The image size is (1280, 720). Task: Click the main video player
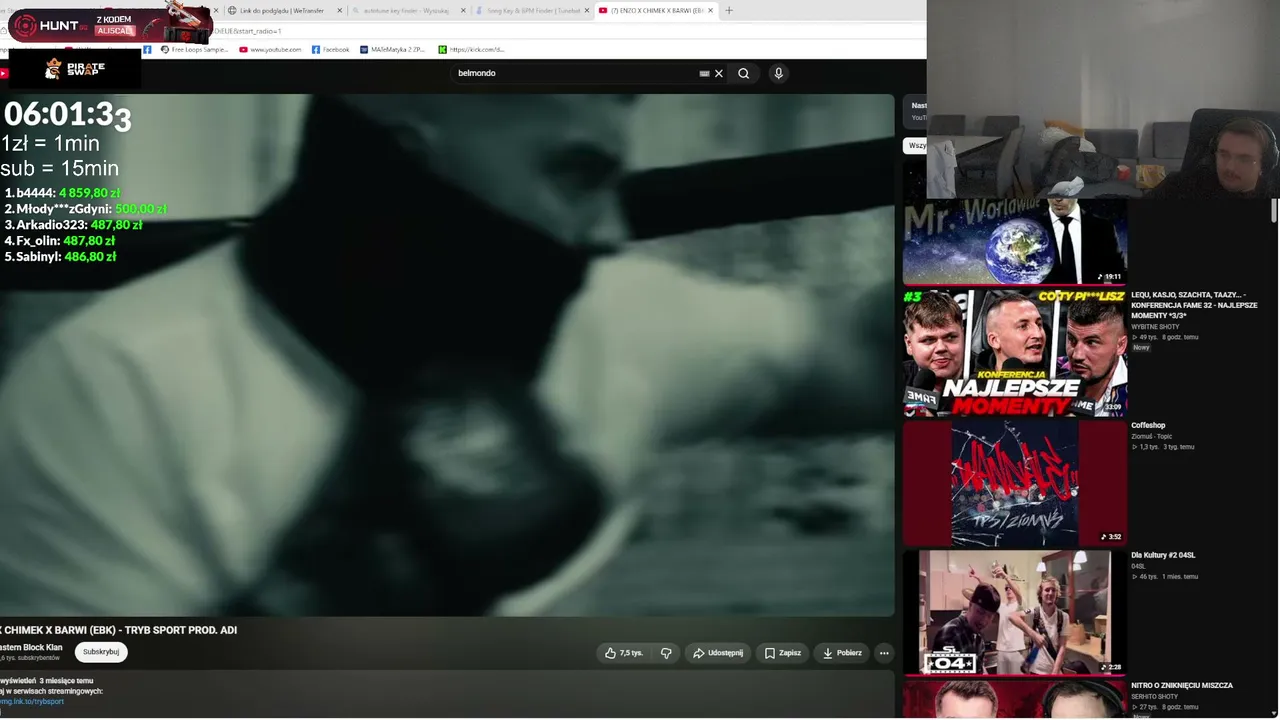point(447,355)
